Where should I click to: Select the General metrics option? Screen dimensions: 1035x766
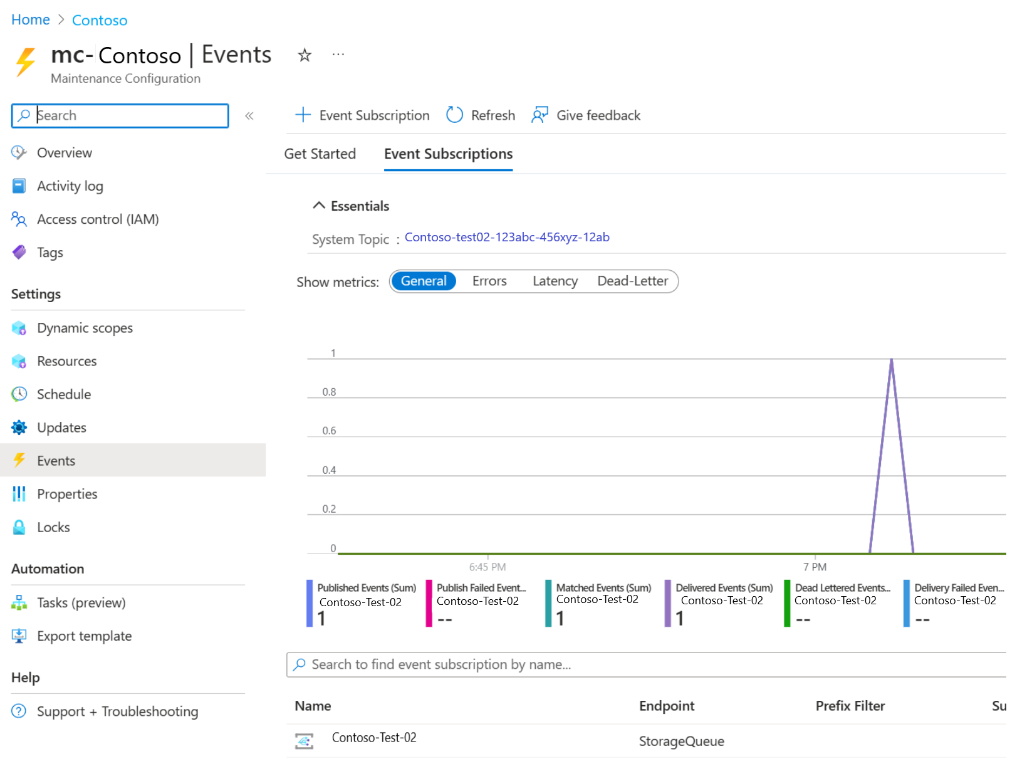(423, 281)
